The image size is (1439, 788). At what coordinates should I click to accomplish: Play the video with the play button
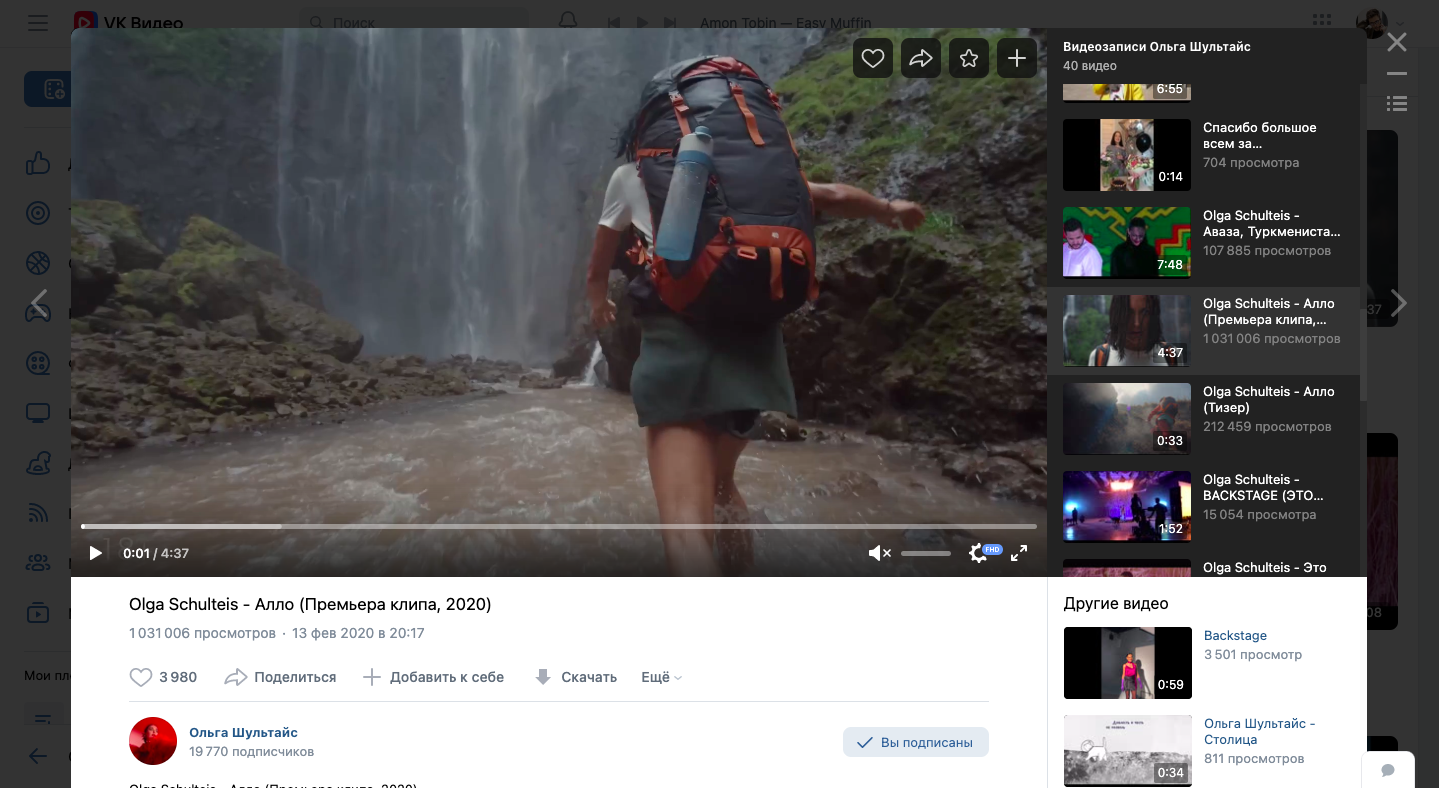96,553
